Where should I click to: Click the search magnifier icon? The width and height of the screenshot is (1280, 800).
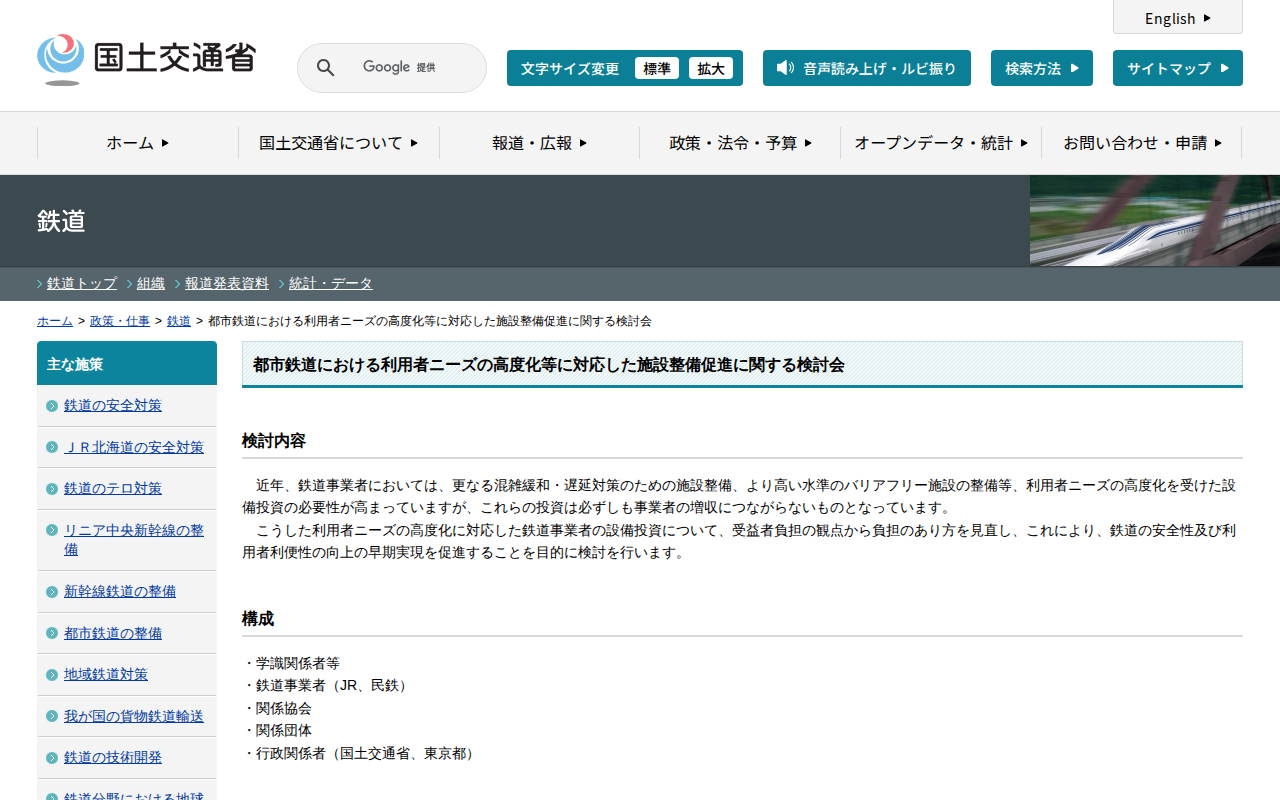[325, 68]
